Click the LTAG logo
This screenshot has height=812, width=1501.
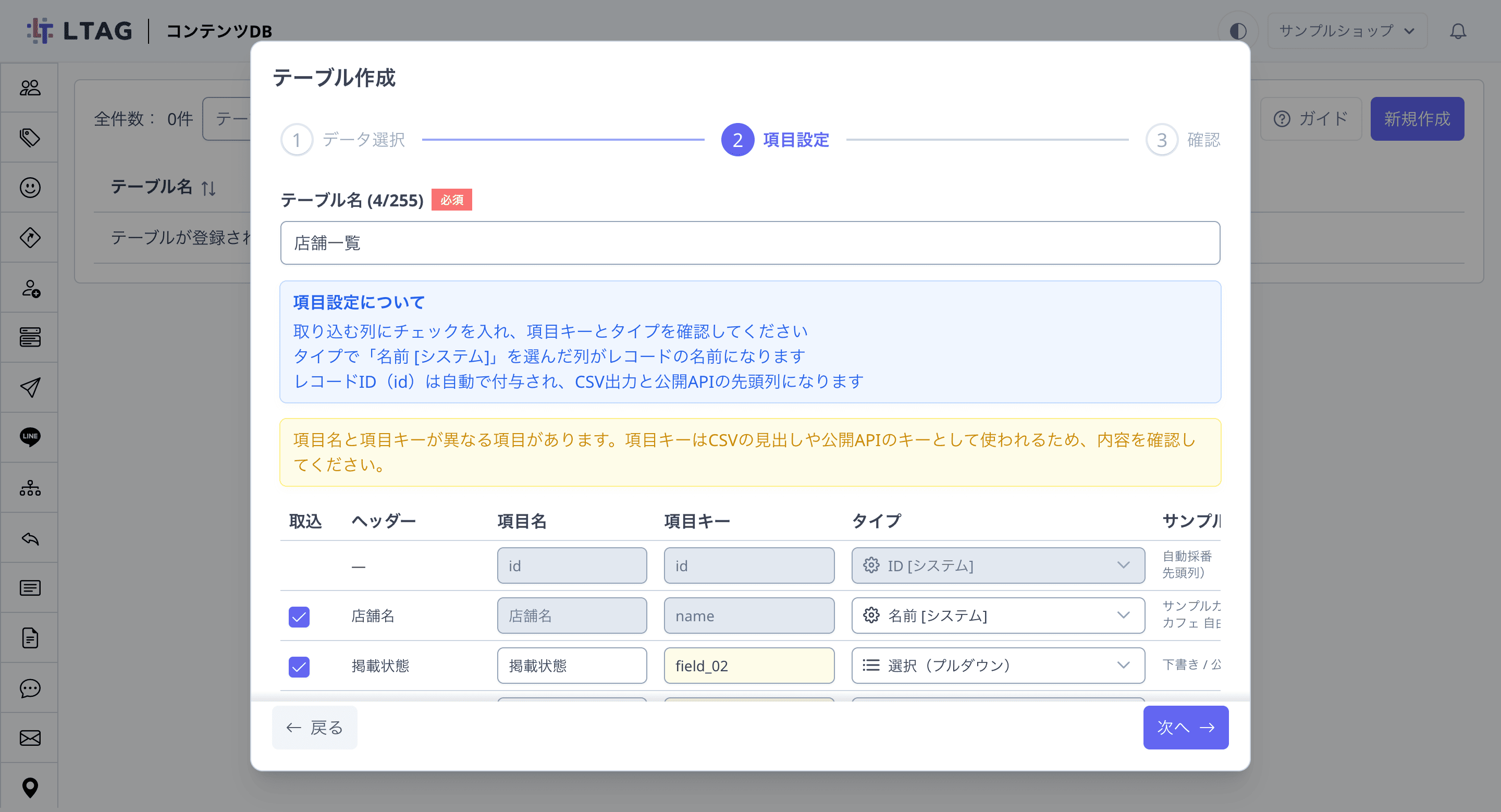[79, 31]
